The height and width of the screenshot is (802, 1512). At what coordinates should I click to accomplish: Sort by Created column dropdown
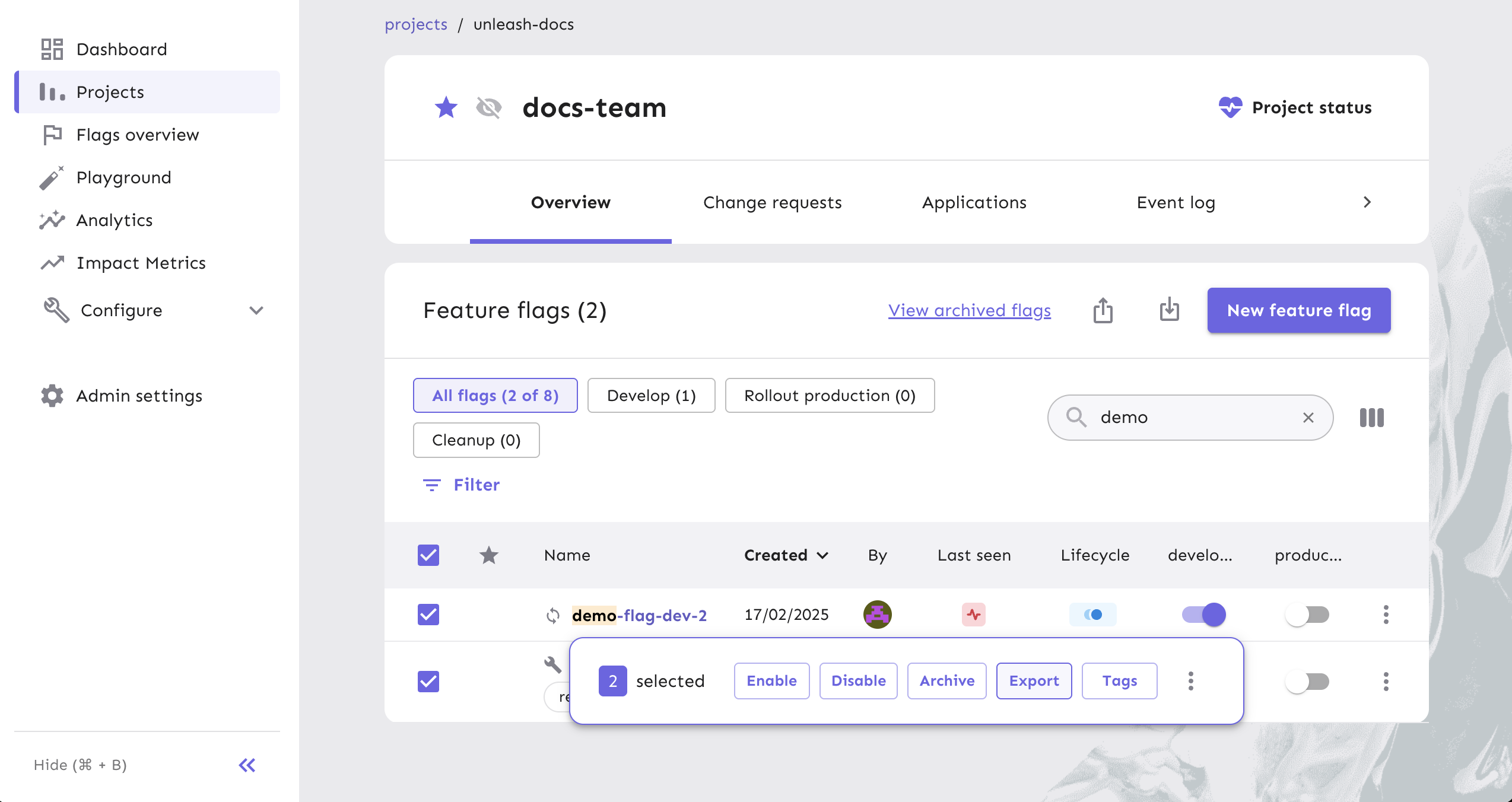(786, 555)
